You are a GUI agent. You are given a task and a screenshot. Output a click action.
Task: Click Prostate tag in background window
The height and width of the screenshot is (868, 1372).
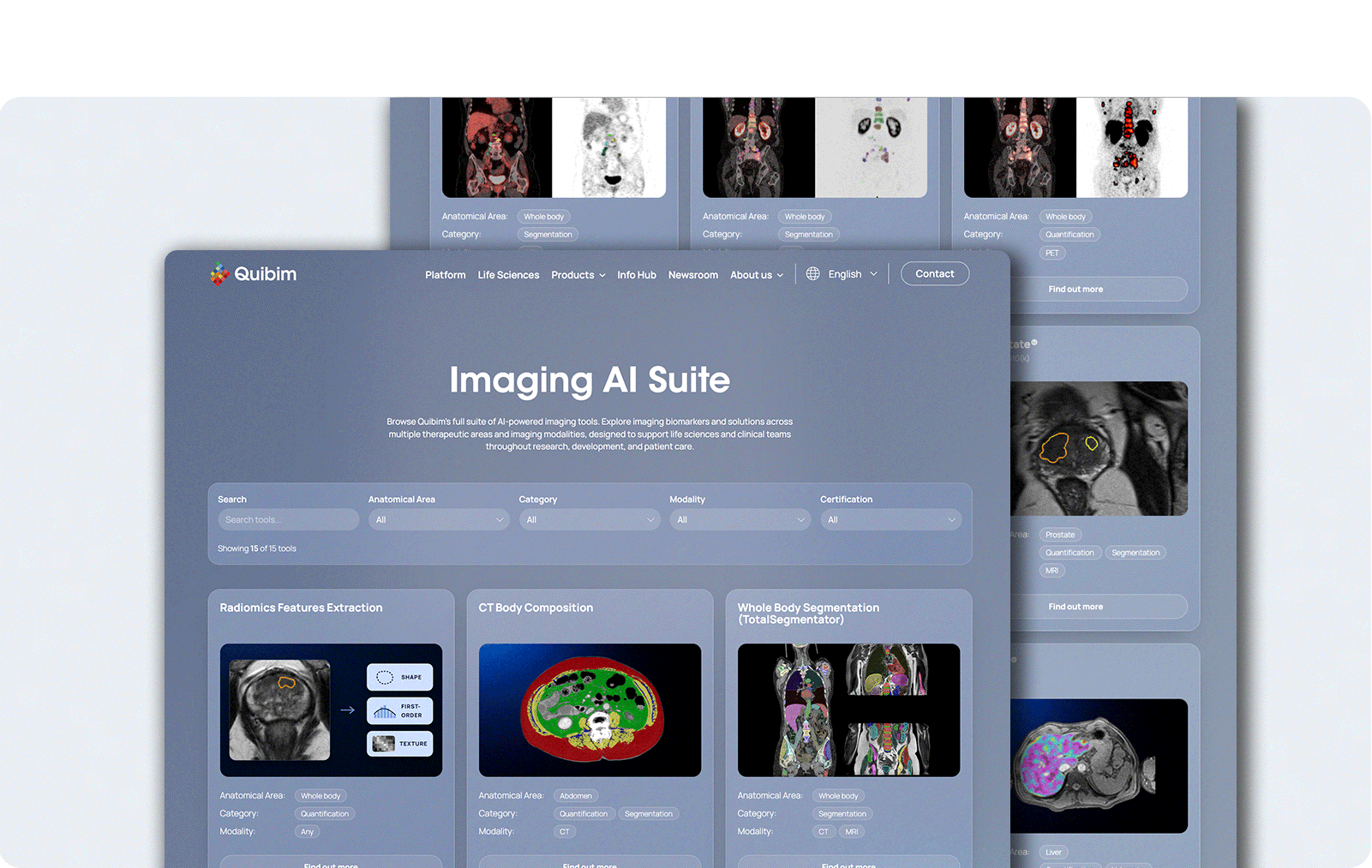1060,535
